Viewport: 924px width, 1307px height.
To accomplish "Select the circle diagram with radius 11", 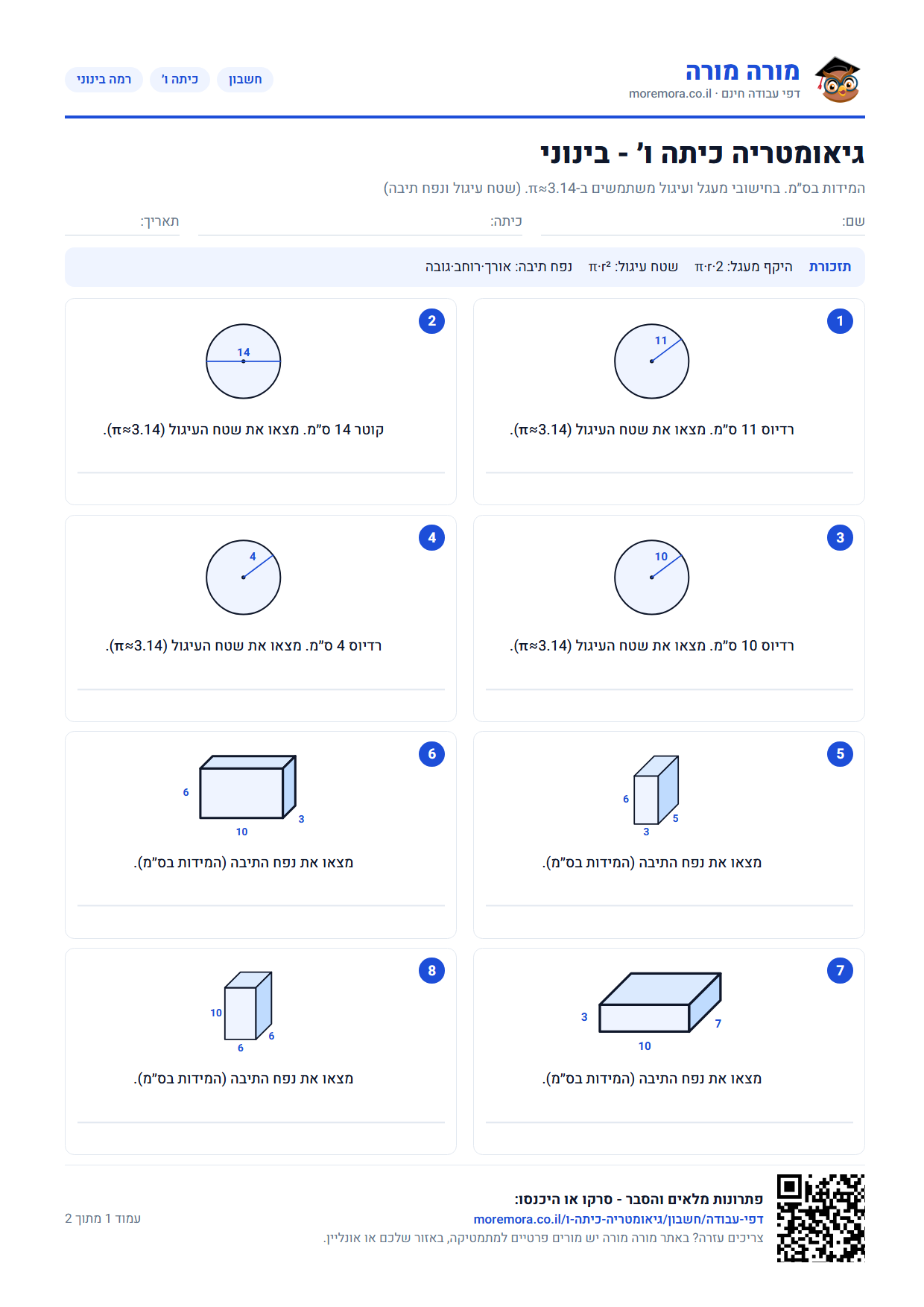I will click(652, 361).
